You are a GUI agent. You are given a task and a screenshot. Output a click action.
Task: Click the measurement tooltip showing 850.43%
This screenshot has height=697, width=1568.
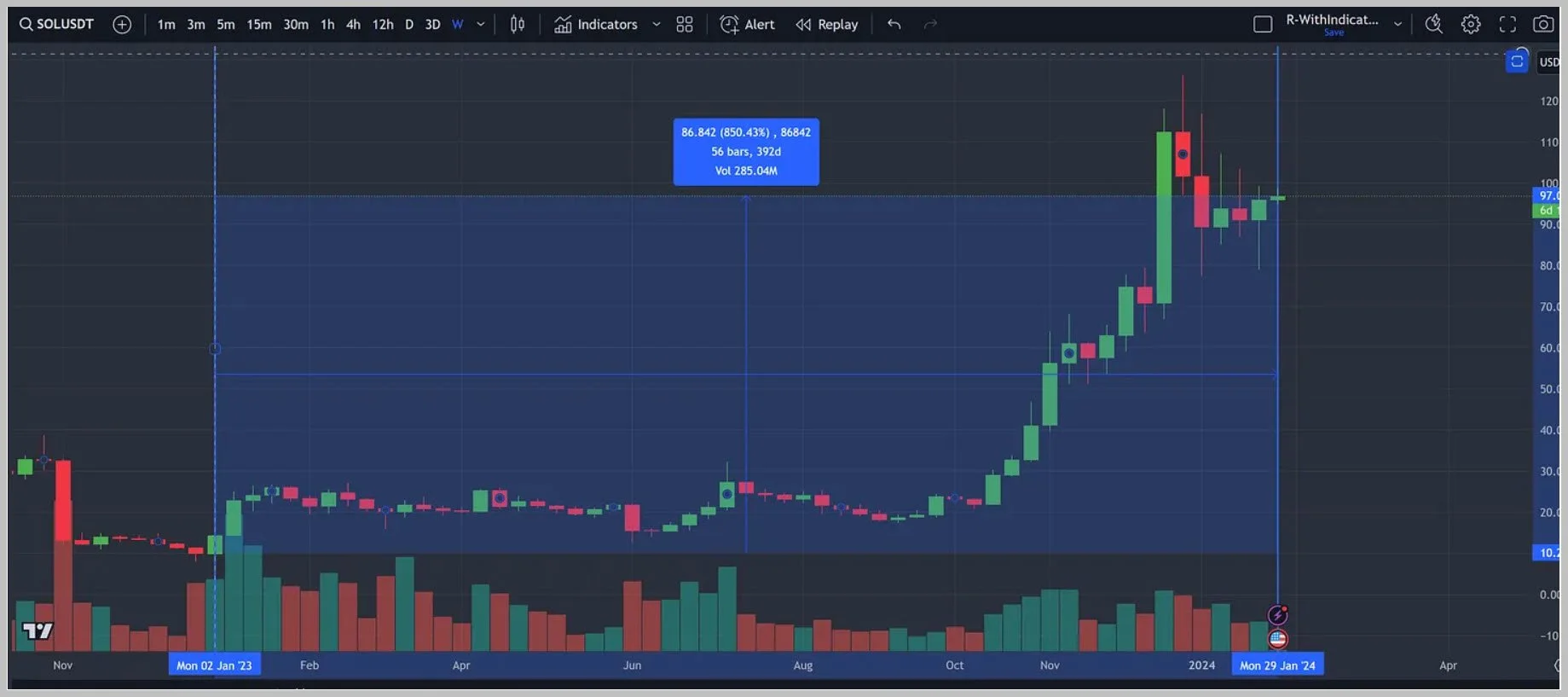pyautogui.click(x=746, y=152)
